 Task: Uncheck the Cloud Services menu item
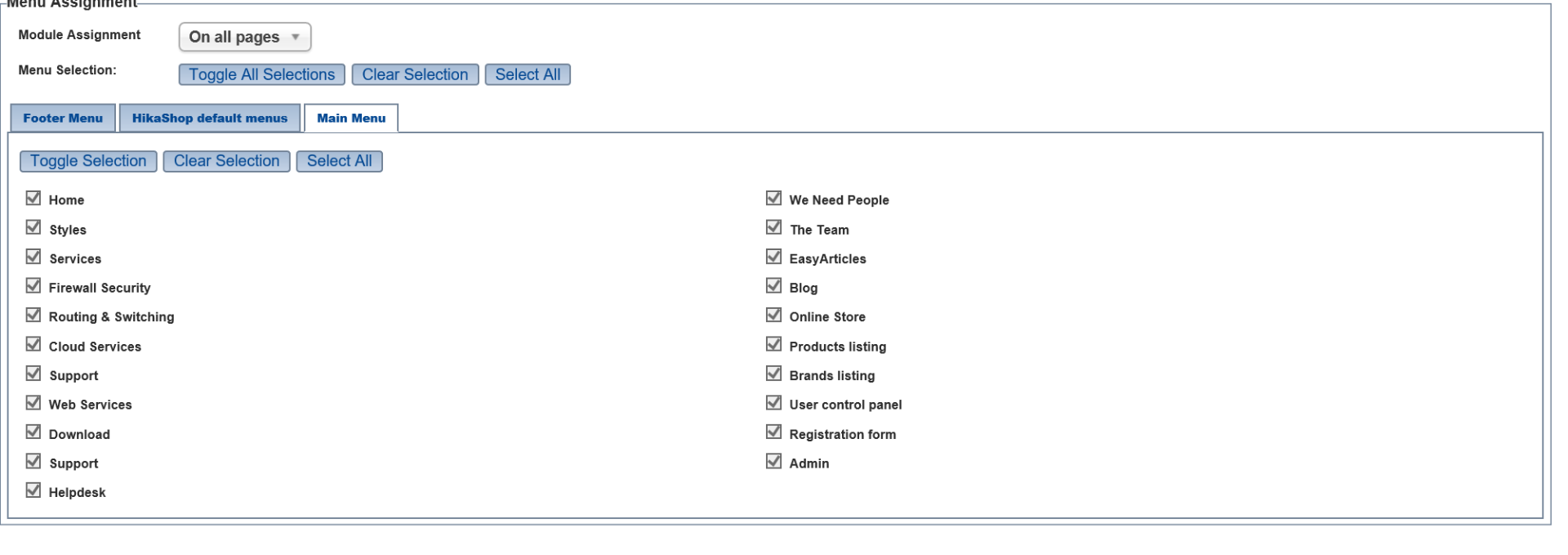pos(33,345)
